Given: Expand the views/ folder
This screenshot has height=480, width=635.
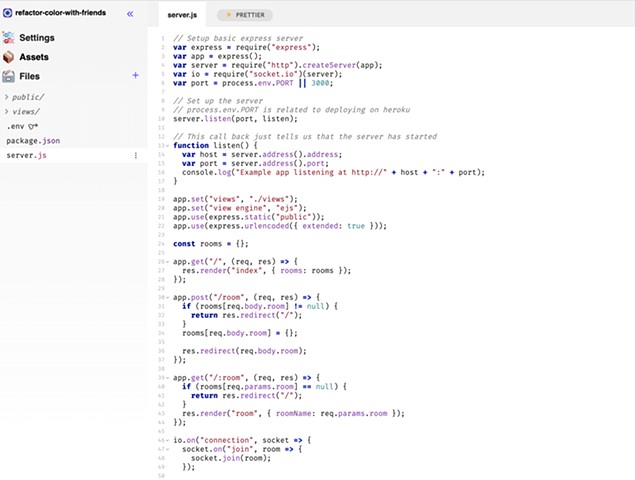Looking at the screenshot, I should point(22,112).
